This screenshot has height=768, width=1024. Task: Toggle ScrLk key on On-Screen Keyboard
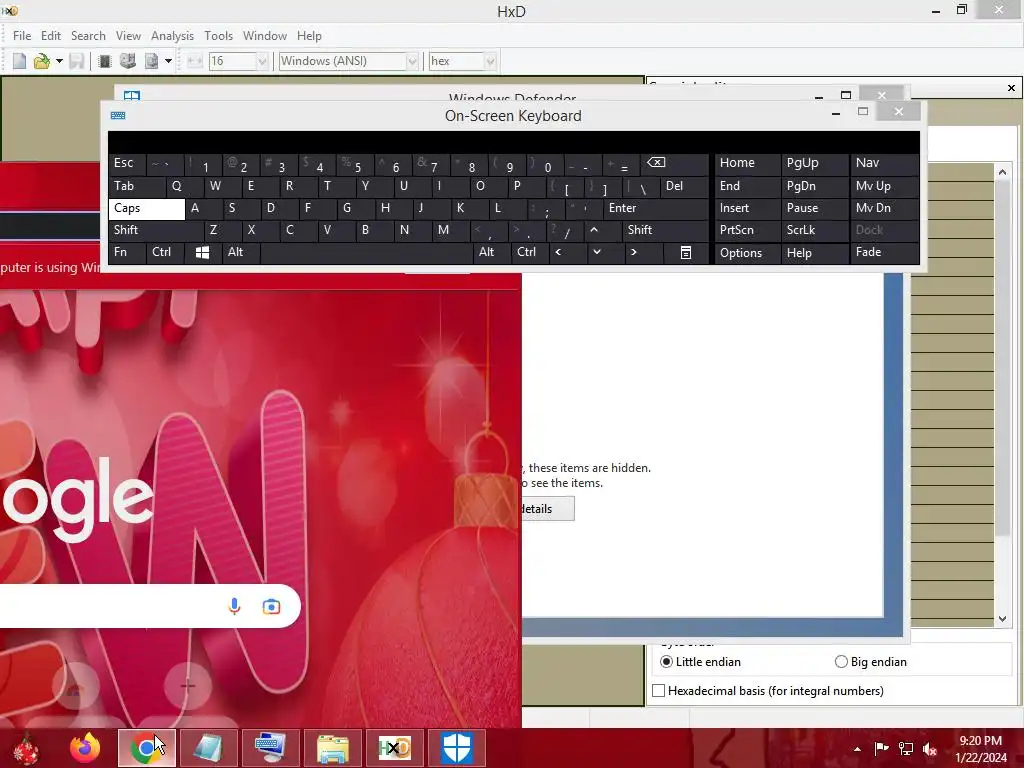pyautogui.click(x=814, y=230)
